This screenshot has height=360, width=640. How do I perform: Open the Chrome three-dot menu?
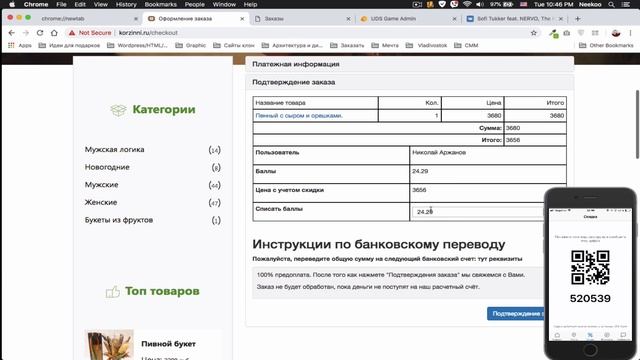[x=631, y=33]
